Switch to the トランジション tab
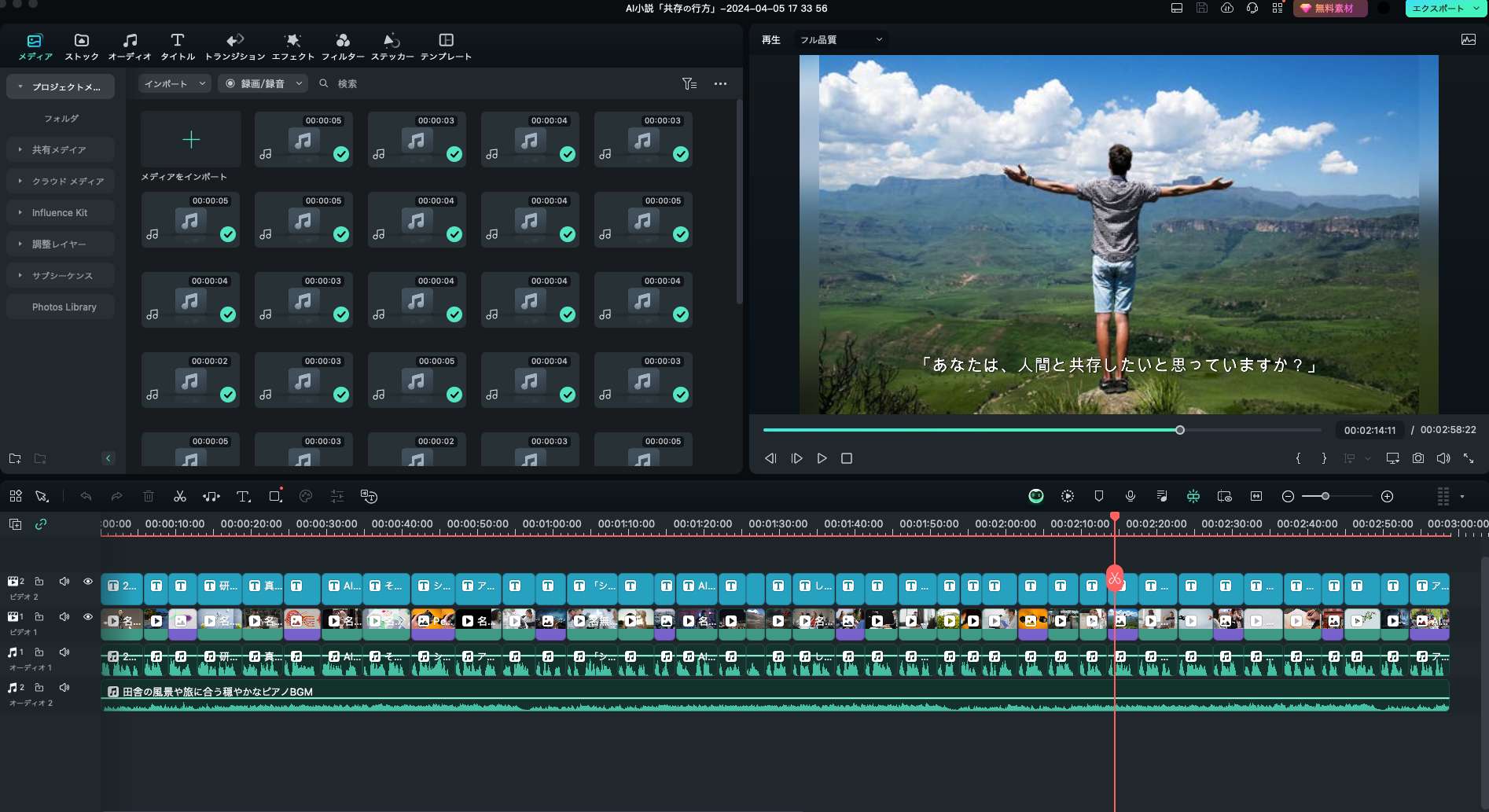Screen dimensions: 1489x812 [235, 46]
